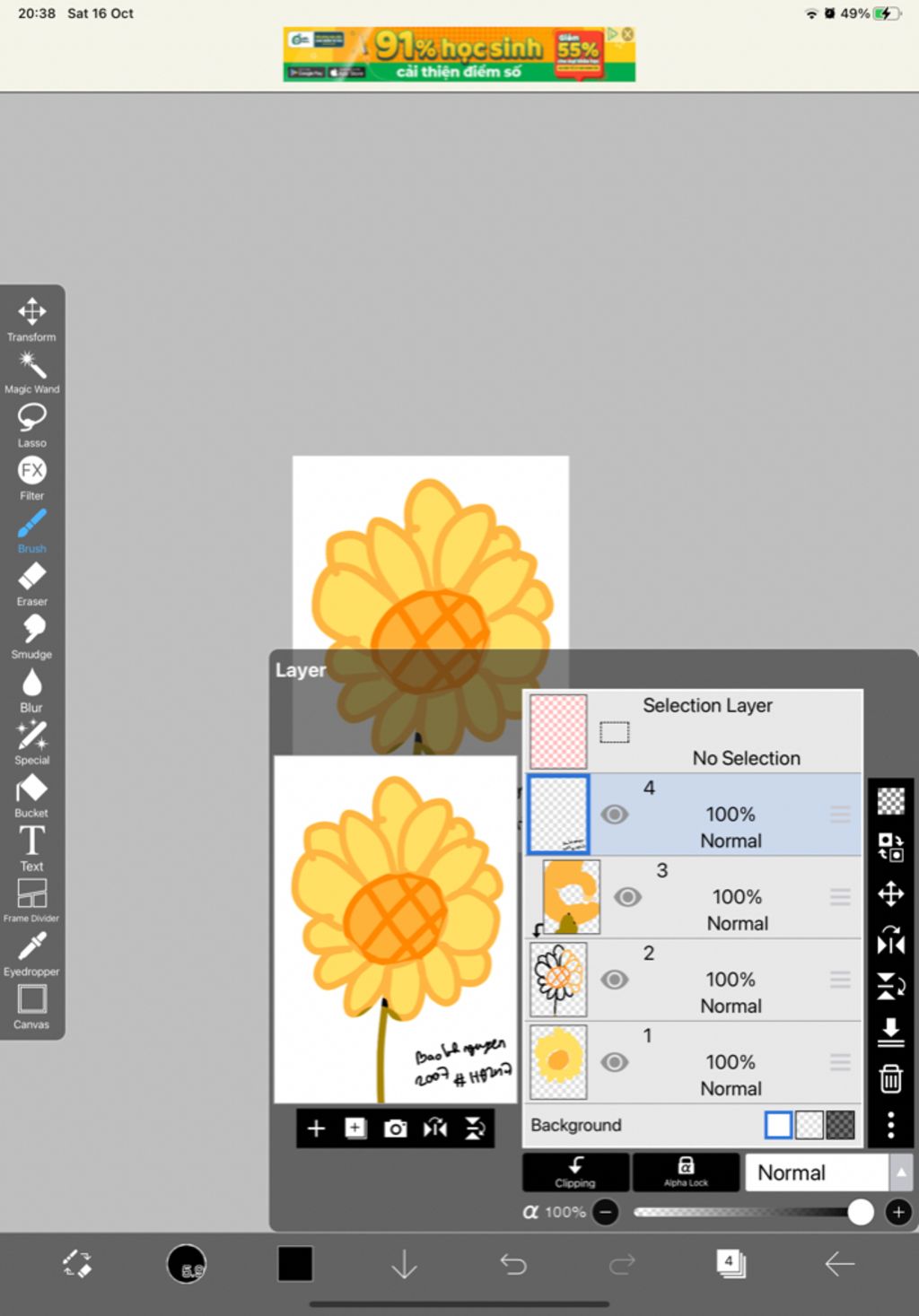Image resolution: width=919 pixels, height=1316 pixels.
Task: Tap the brush/eraser switch icon
Action: click(x=77, y=1264)
